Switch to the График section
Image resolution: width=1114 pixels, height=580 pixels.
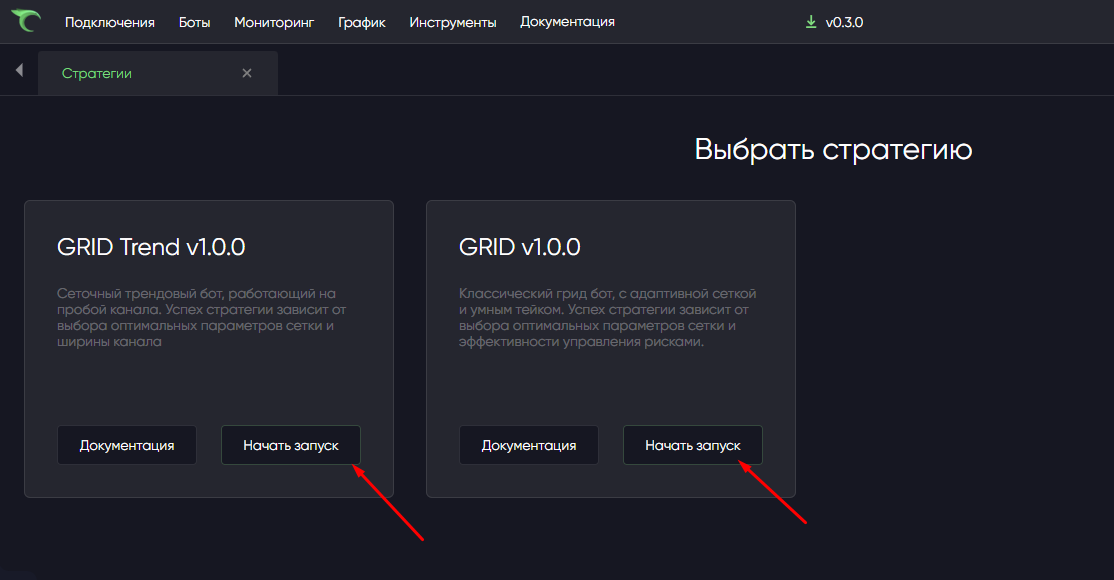(362, 22)
